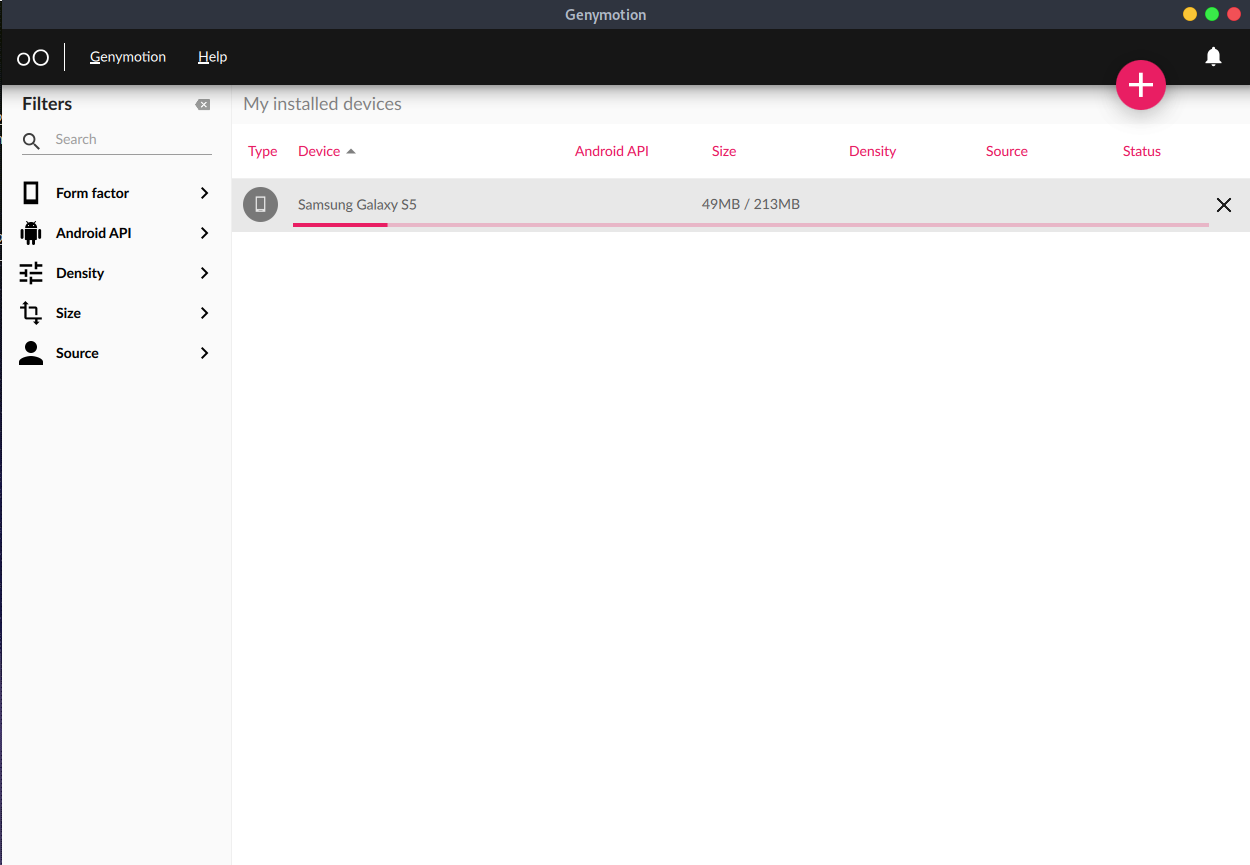Select the Samsung Galaxy S5 device name
The width and height of the screenshot is (1250, 865).
click(x=357, y=205)
